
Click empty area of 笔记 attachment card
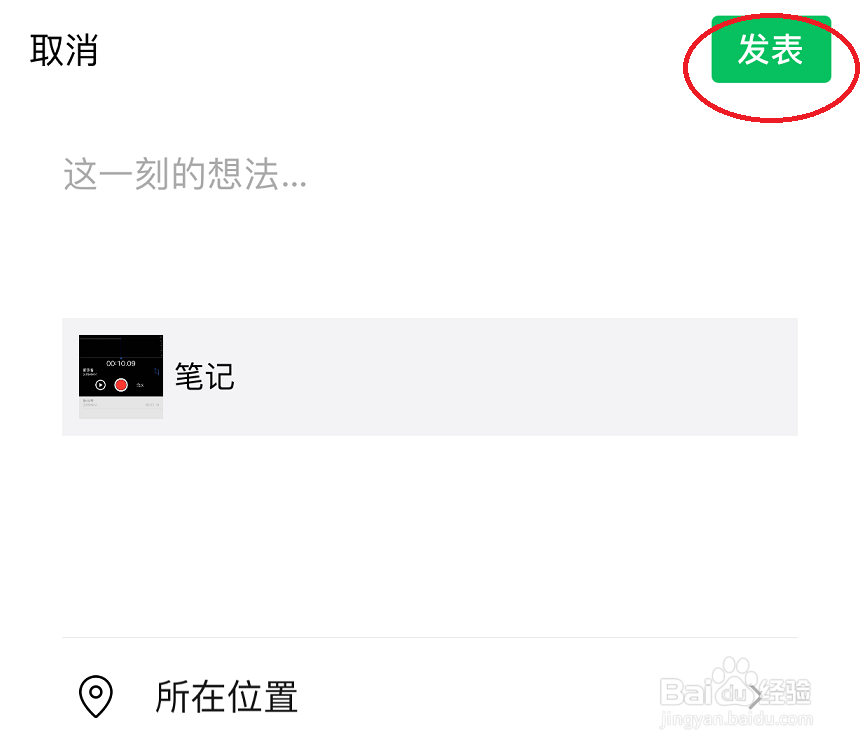pyautogui.click(x=516, y=377)
